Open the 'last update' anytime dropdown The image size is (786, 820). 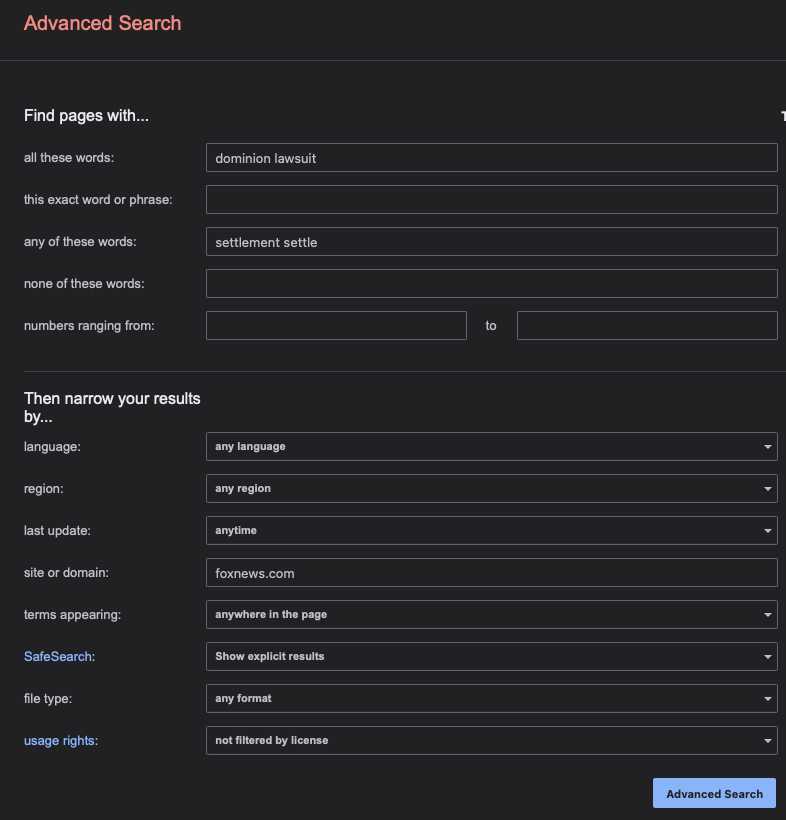tap(492, 530)
